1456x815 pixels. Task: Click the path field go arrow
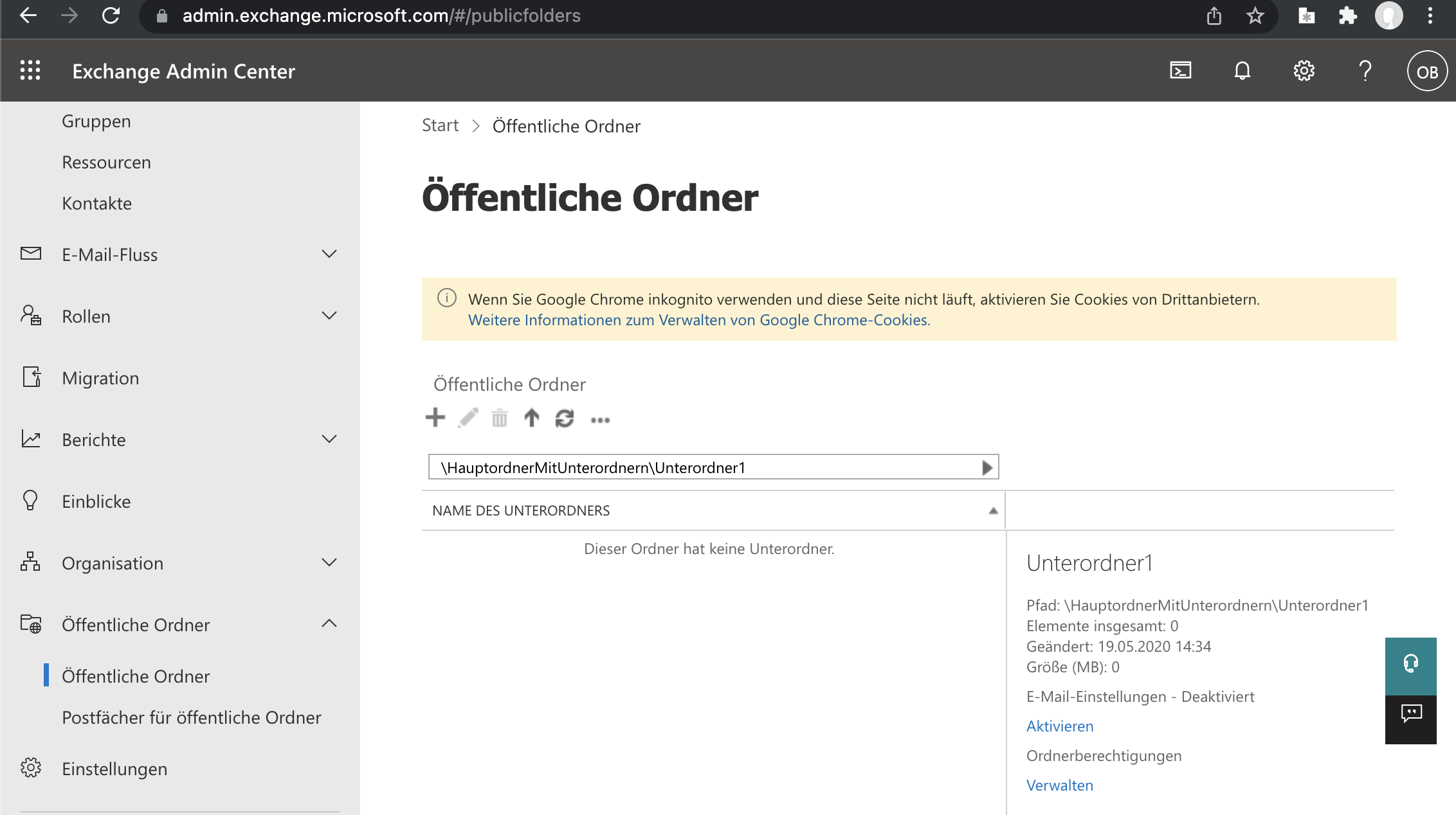pyautogui.click(x=987, y=467)
